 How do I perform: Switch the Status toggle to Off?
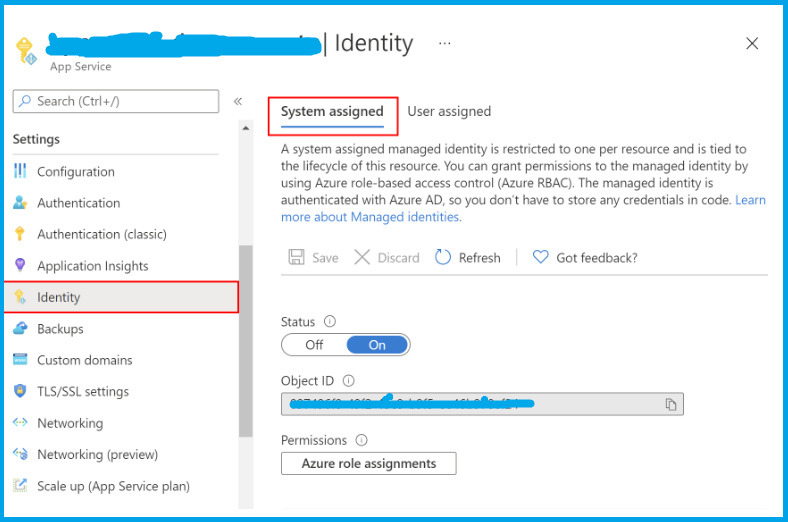click(314, 345)
